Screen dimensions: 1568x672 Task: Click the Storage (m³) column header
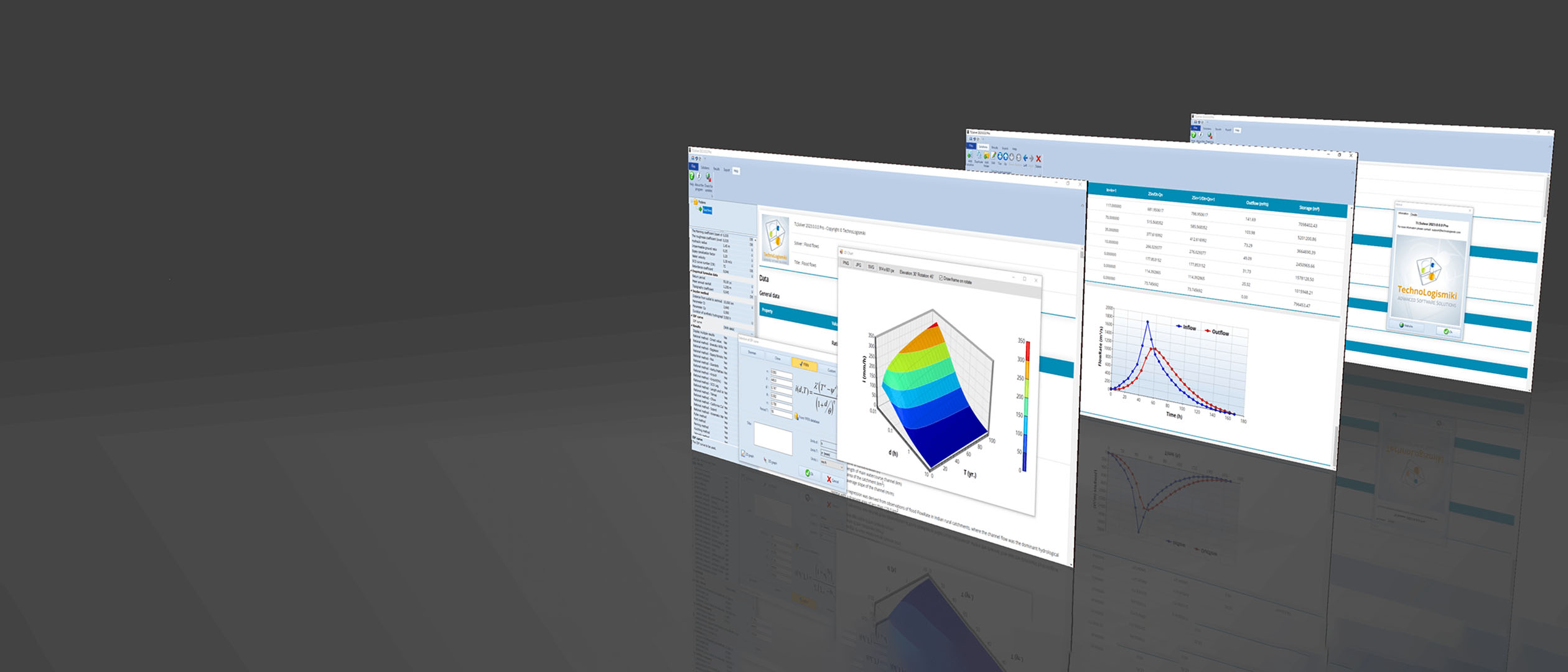[x=1309, y=208]
